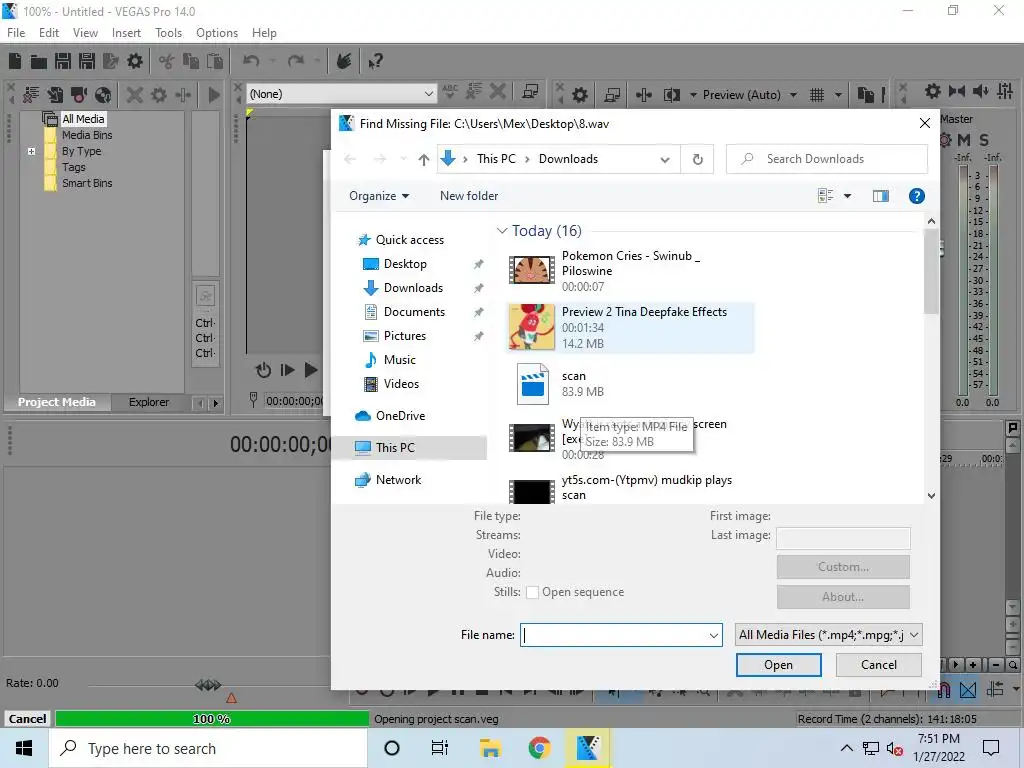Viewport: 1024px width, 768px height.
Task: Click the 100% progress bar
Action: pos(212,719)
